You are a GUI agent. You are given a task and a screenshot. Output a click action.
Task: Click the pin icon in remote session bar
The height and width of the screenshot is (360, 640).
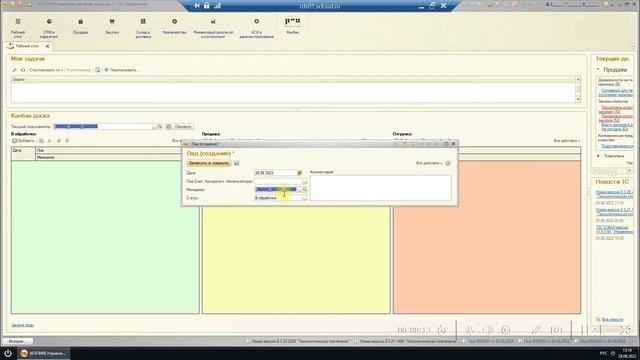tap(197, 5)
